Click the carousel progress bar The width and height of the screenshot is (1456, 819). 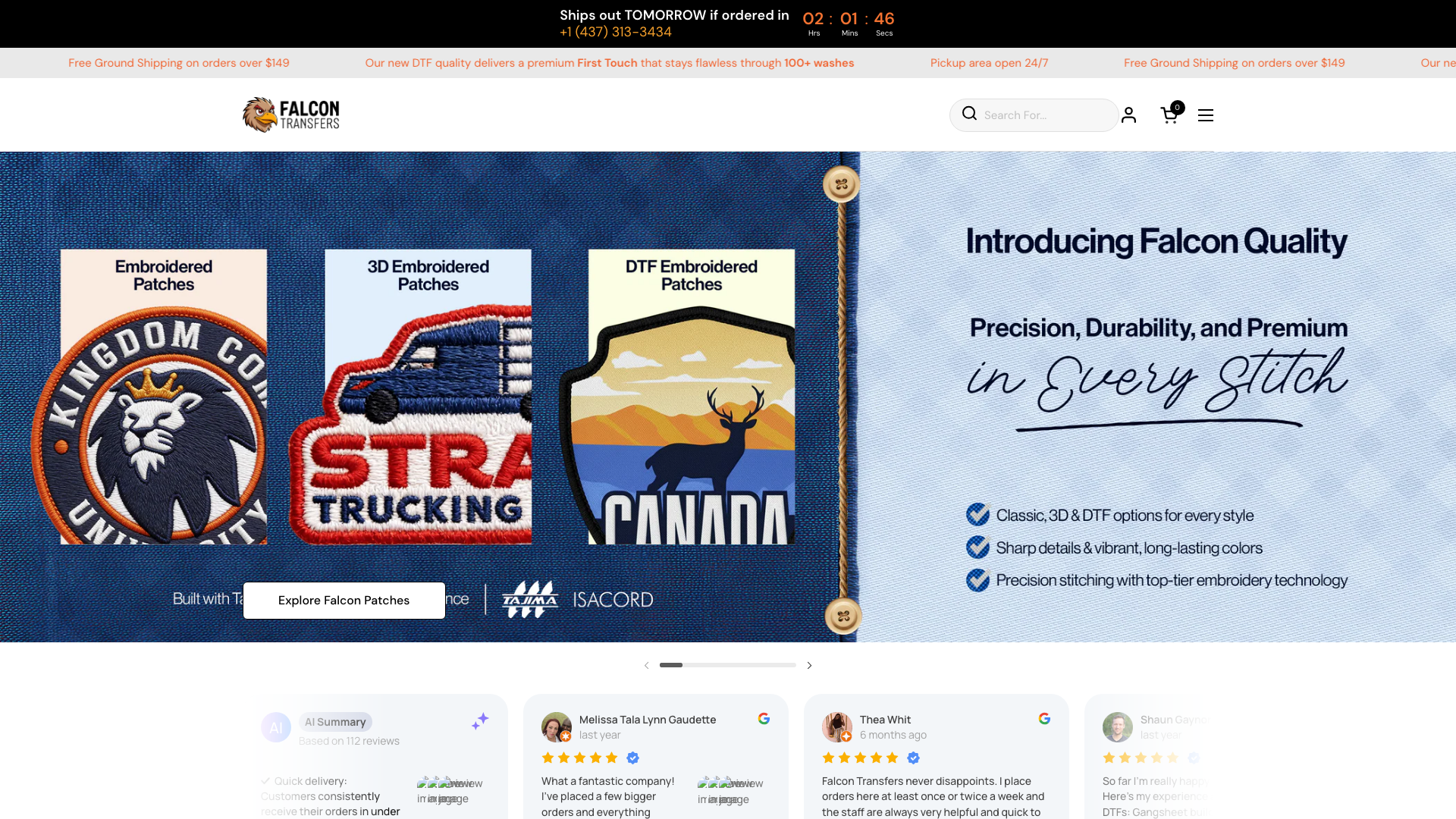(728, 665)
